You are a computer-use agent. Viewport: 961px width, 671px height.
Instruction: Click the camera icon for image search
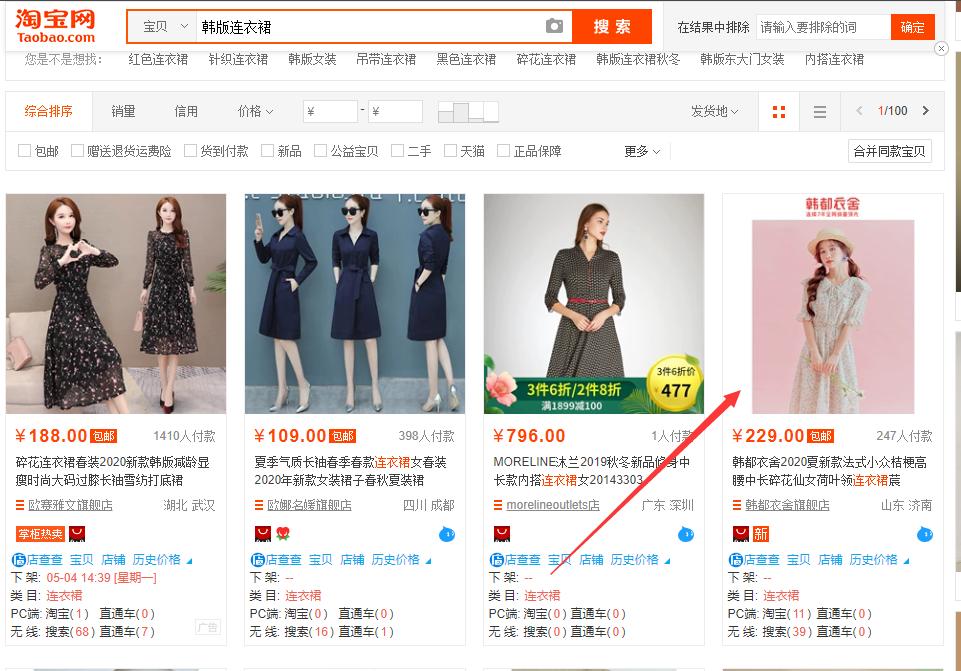555,27
